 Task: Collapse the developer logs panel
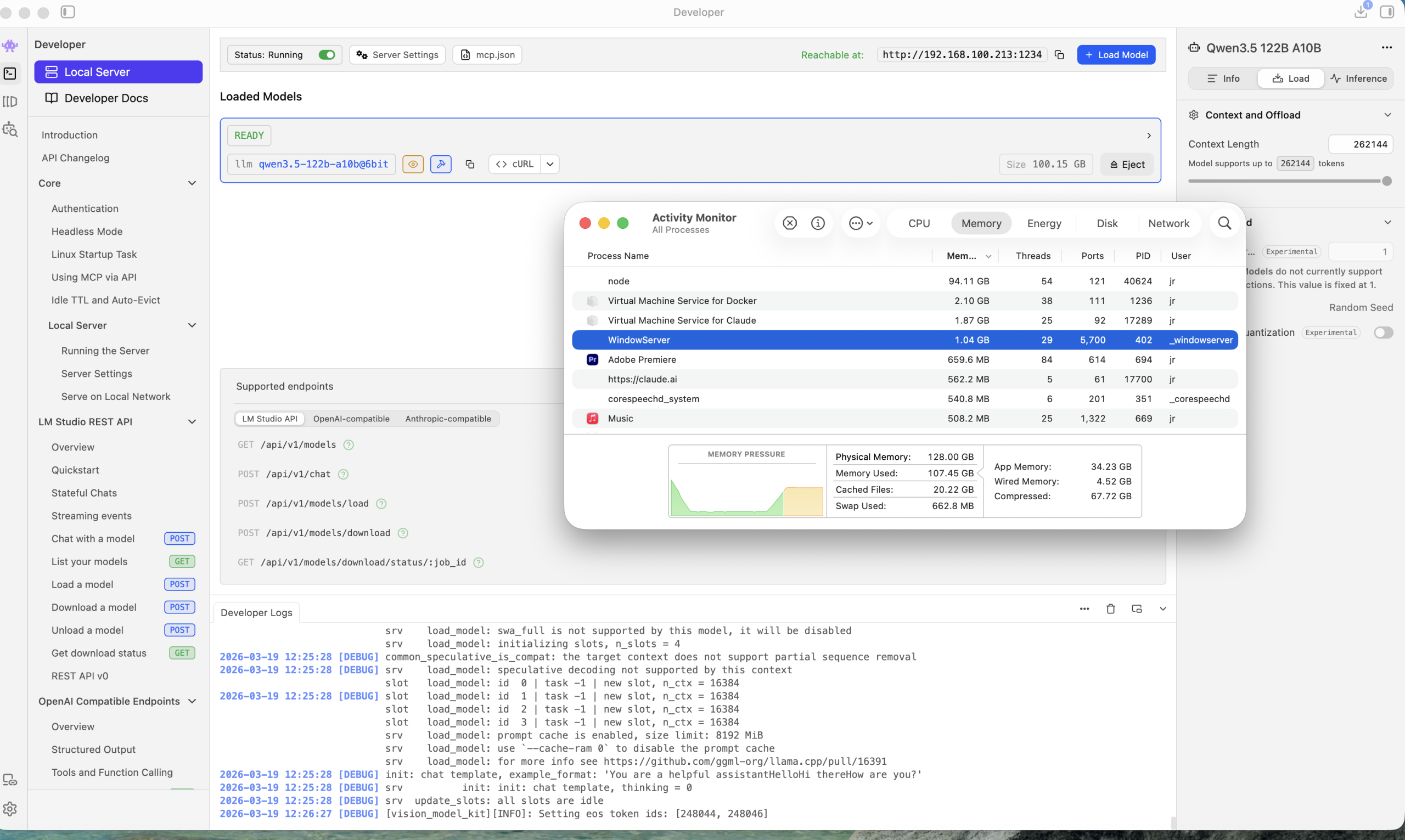click(1163, 609)
